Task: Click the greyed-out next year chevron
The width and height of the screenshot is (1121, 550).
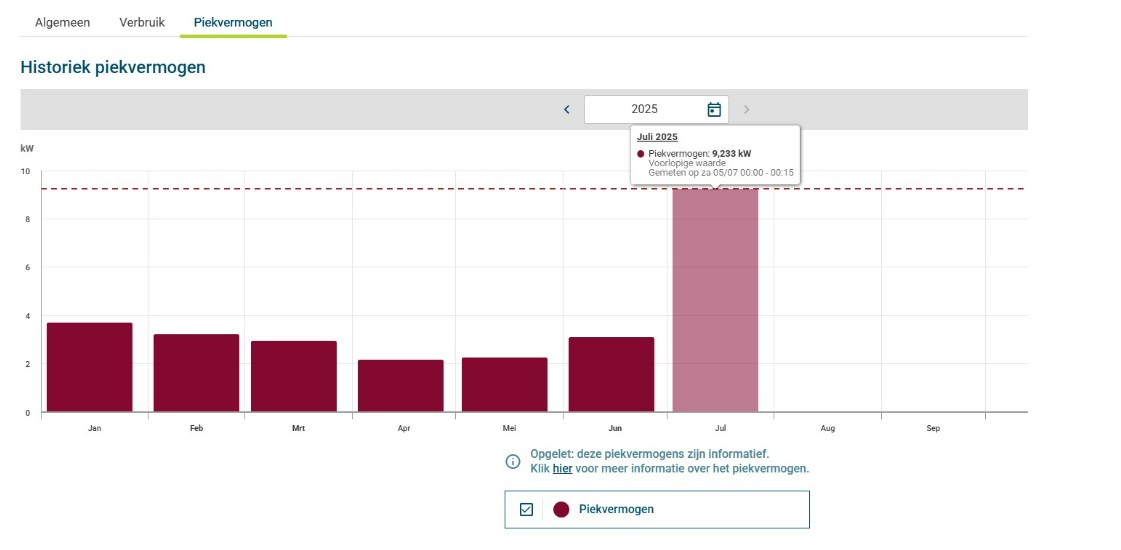Action: click(x=746, y=109)
